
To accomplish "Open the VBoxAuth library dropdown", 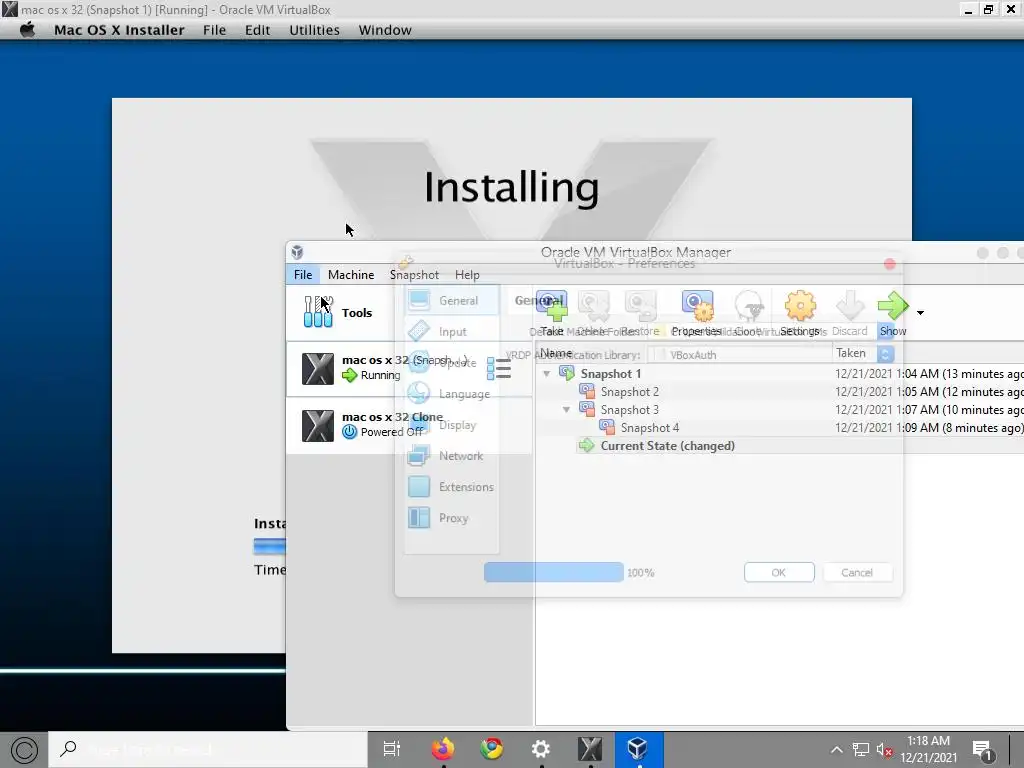I will point(886,354).
